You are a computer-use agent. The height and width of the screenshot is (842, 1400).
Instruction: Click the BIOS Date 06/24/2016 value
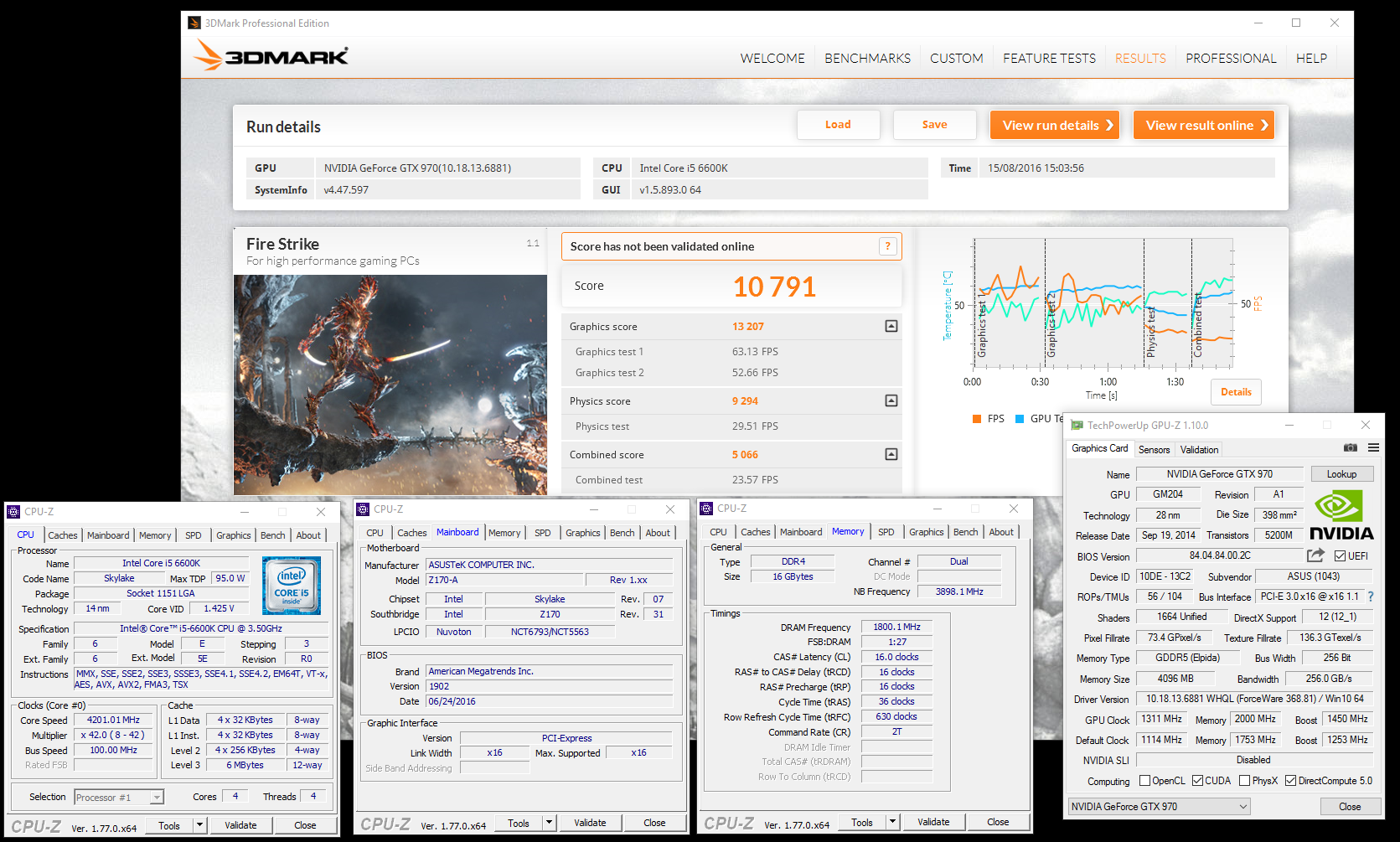[x=550, y=702]
